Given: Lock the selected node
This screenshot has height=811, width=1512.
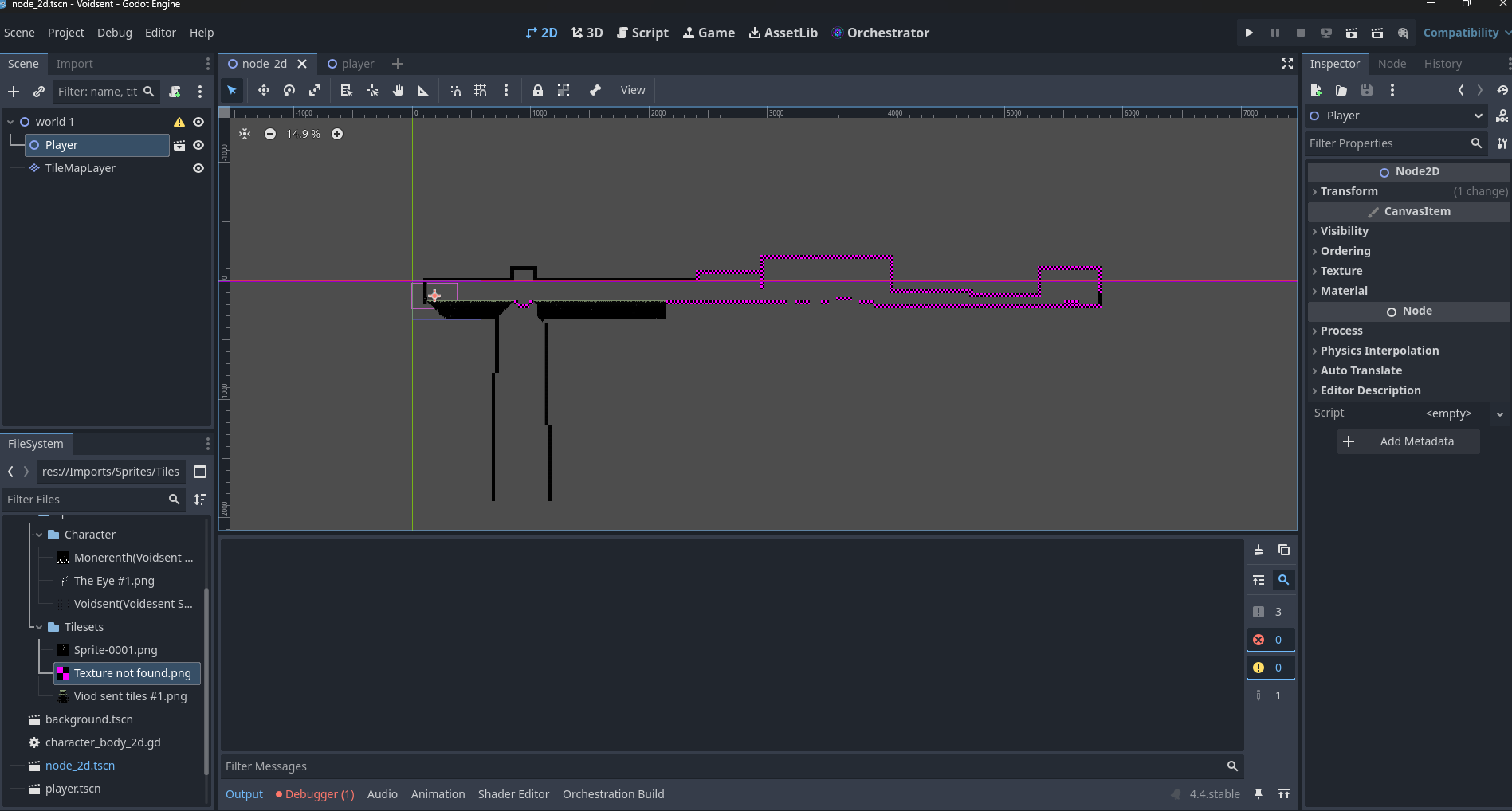Looking at the screenshot, I should click(x=538, y=90).
